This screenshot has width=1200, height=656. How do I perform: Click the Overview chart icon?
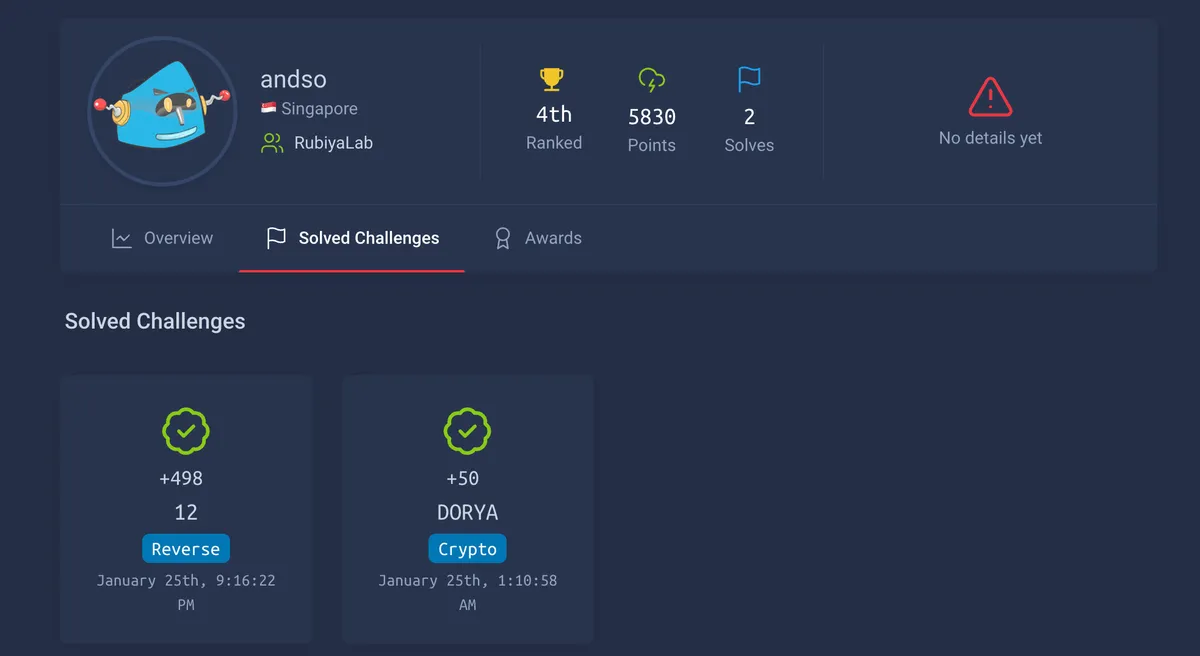(x=122, y=238)
